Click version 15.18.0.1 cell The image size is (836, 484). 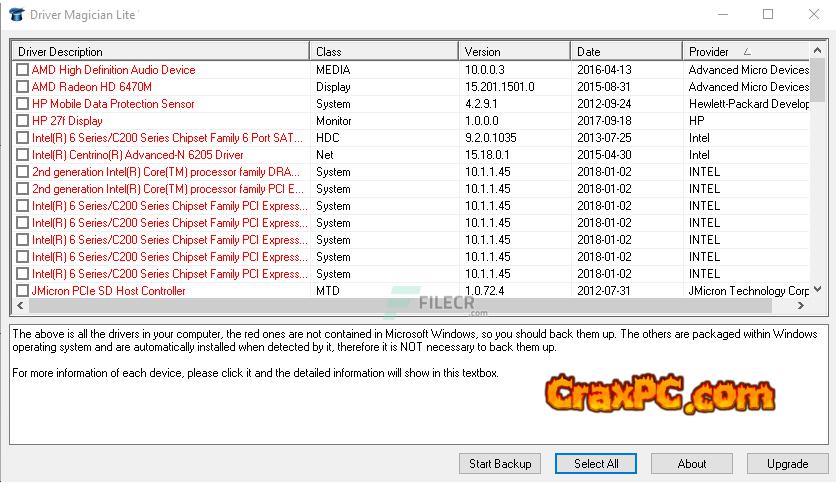click(x=487, y=155)
